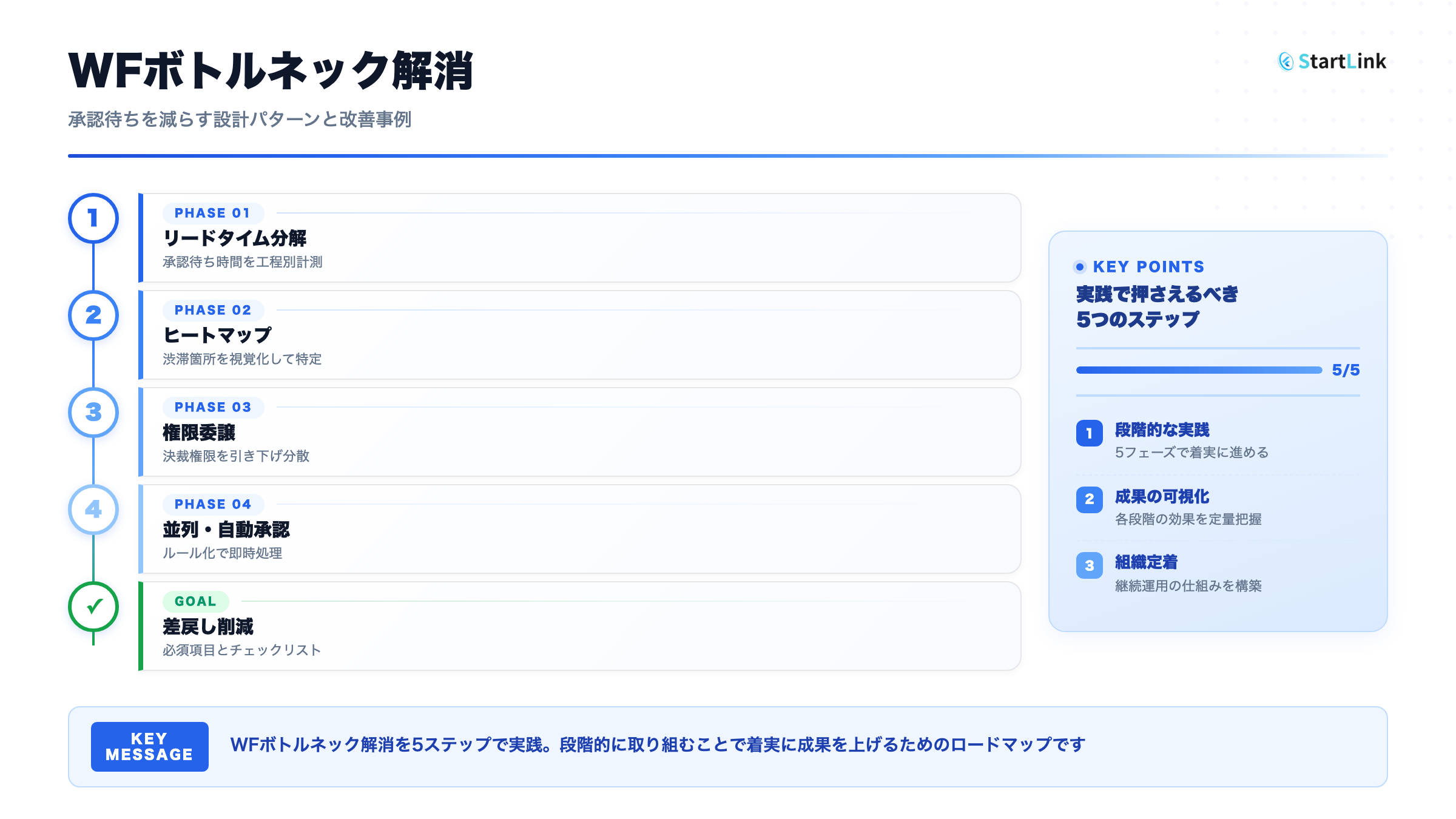Click key point number 1 badge
Screen dimensions: 1456x819
pyautogui.click(x=1089, y=433)
